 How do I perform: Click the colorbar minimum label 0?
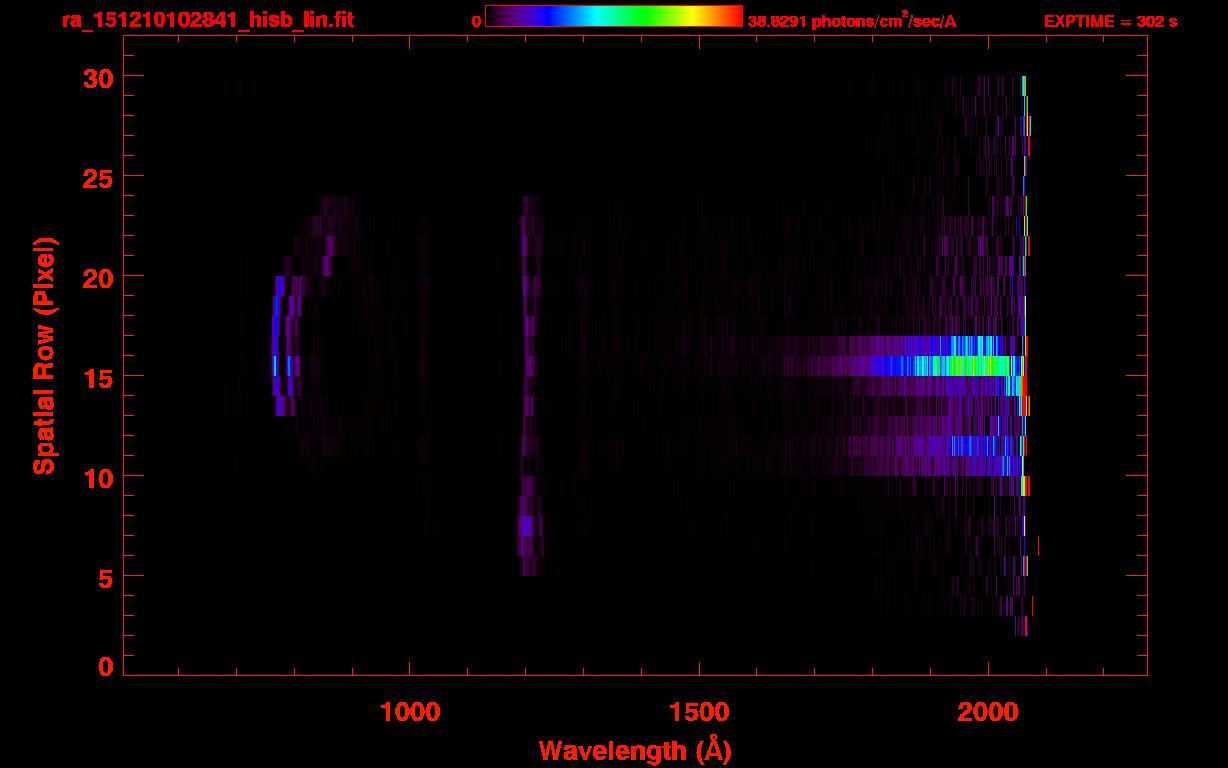point(476,21)
